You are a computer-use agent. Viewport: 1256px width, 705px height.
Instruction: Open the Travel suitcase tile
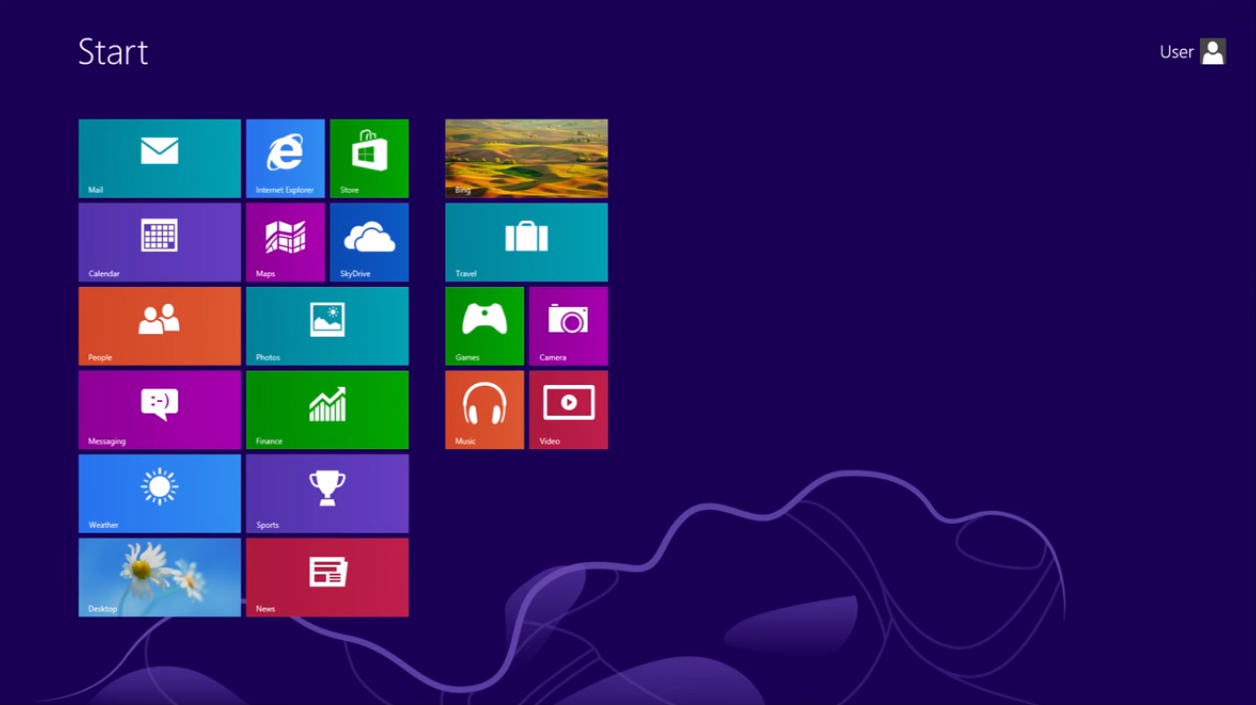pyautogui.click(x=526, y=242)
